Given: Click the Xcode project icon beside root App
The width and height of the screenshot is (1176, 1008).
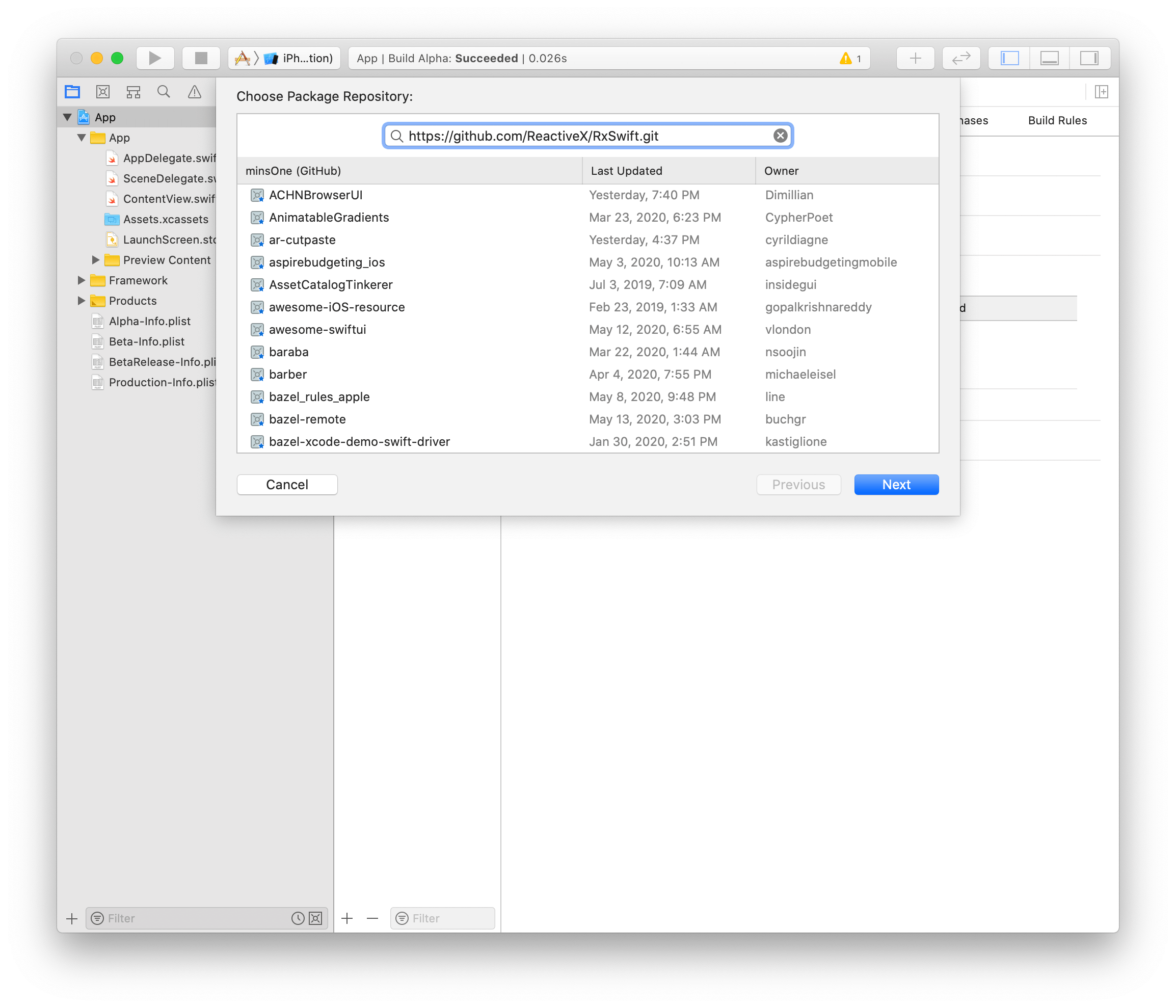Looking at the screenshot, I should click(x=84, y=117).
